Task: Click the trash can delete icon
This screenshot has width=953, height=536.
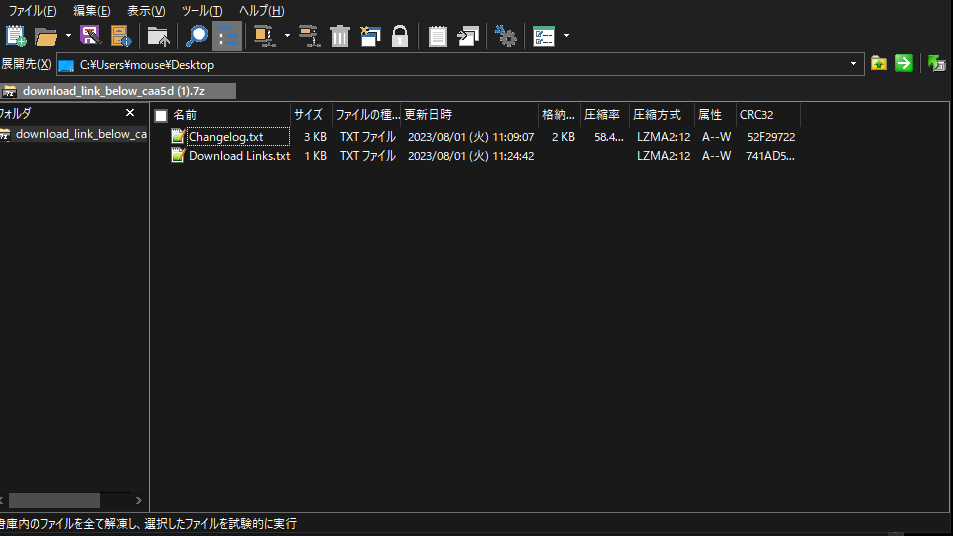Action: click(x=340, y=37)
